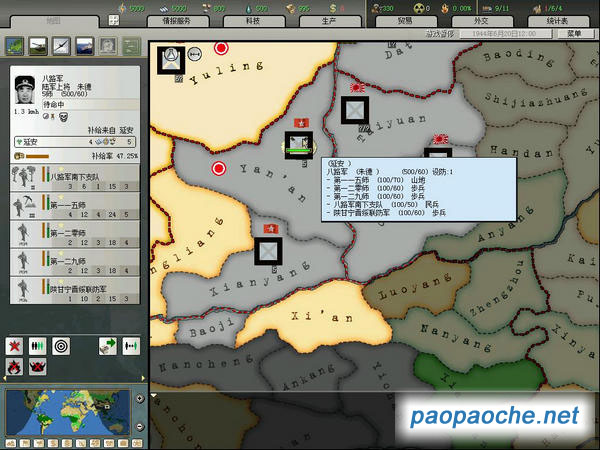Select the aircraft units filter icon
This screenshot has height=450, width=600.
[62, 46]
